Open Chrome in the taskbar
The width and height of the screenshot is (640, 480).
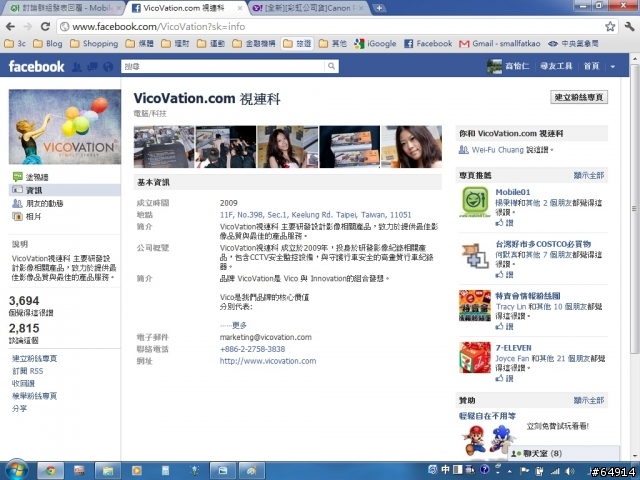pos(51,471)
